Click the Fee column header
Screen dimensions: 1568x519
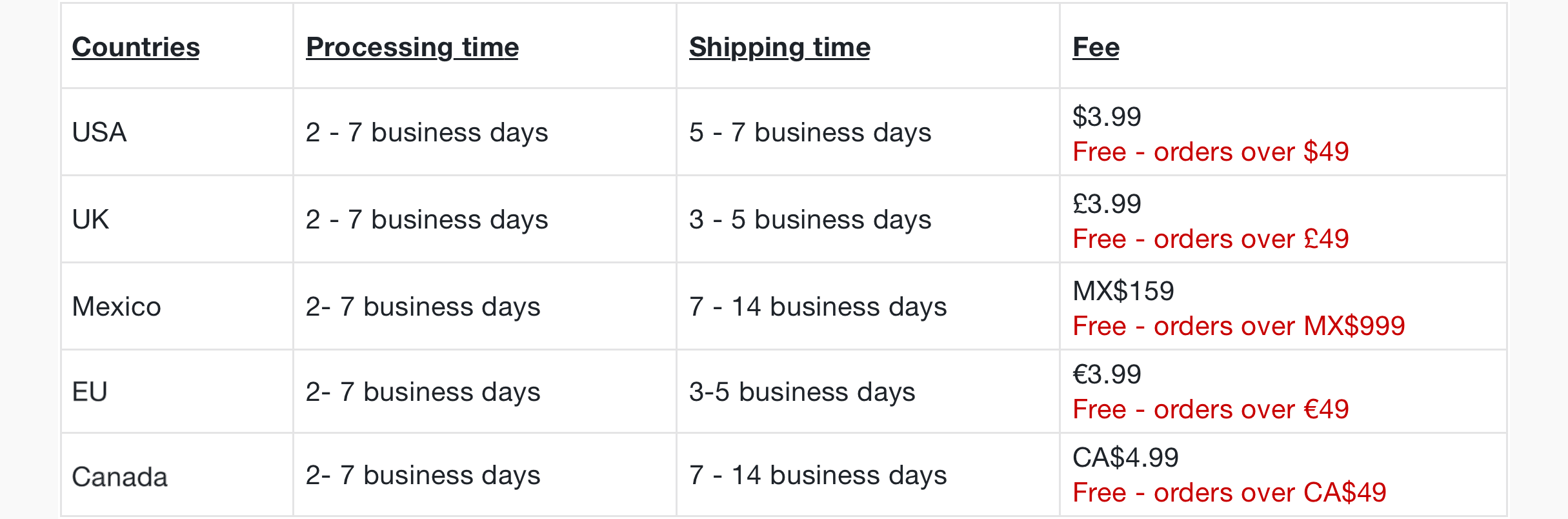pyautogui.click(x=1096, y=47)
